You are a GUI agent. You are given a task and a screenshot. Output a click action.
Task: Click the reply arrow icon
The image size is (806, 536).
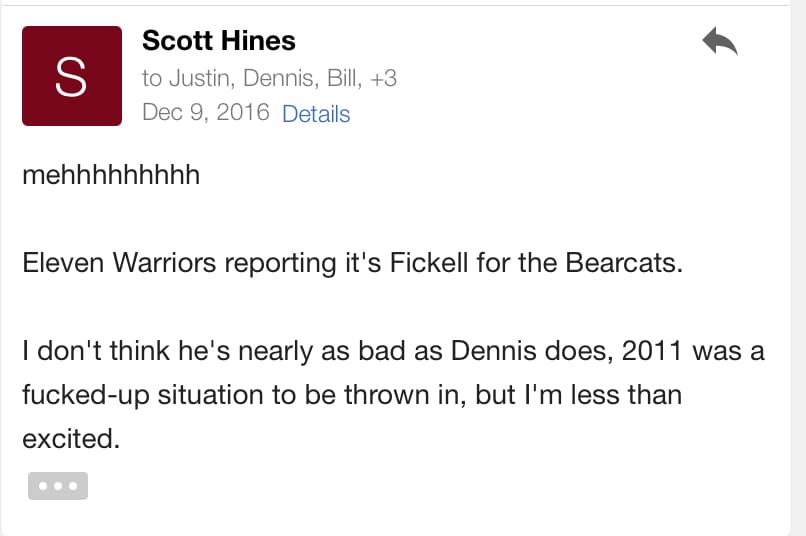pyautogui.click(x=720, y=41)
